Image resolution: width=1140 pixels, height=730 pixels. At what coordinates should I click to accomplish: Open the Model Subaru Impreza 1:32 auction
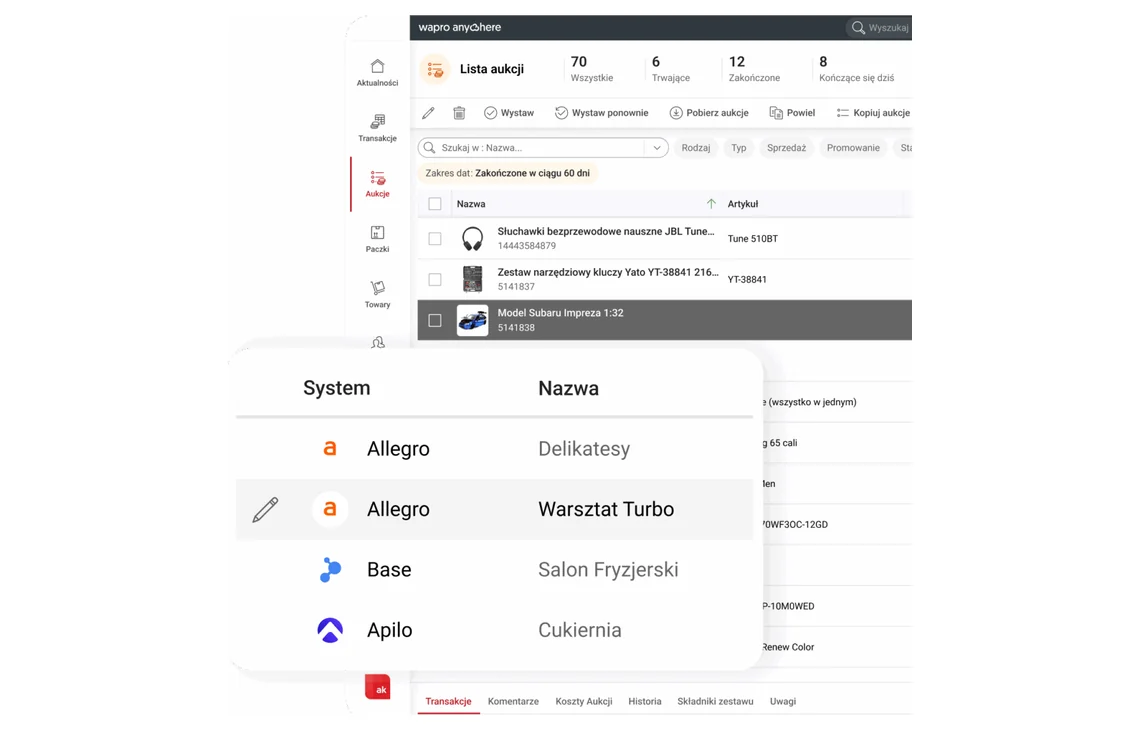(560, 313)
